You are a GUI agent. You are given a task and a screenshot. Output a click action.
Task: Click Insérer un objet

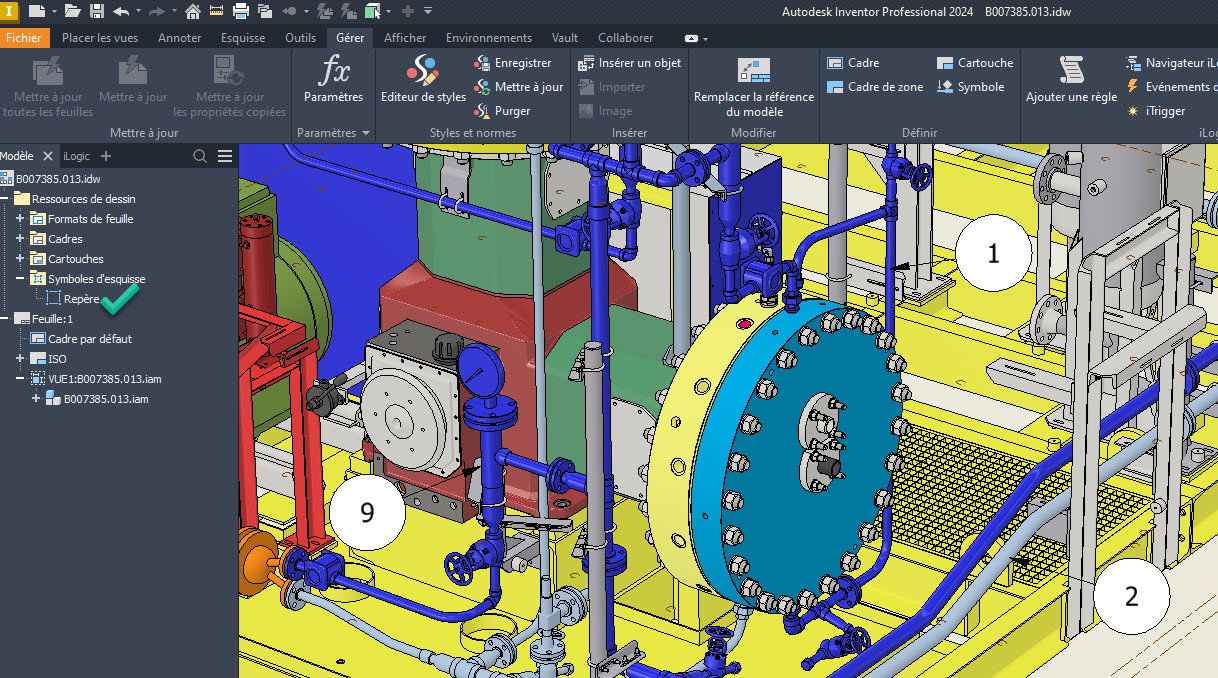(x=629, y=62)
